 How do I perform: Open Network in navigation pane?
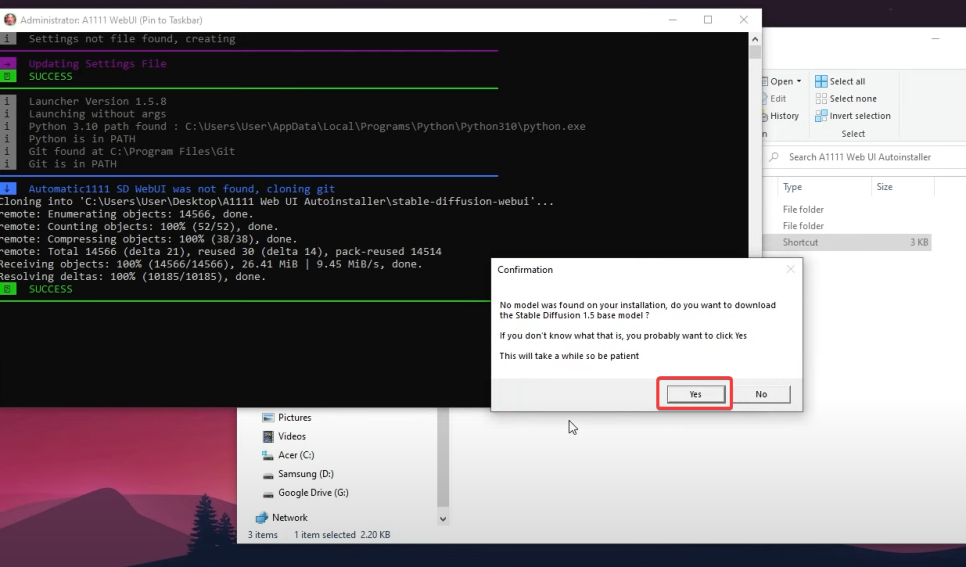tap(290, 518)
